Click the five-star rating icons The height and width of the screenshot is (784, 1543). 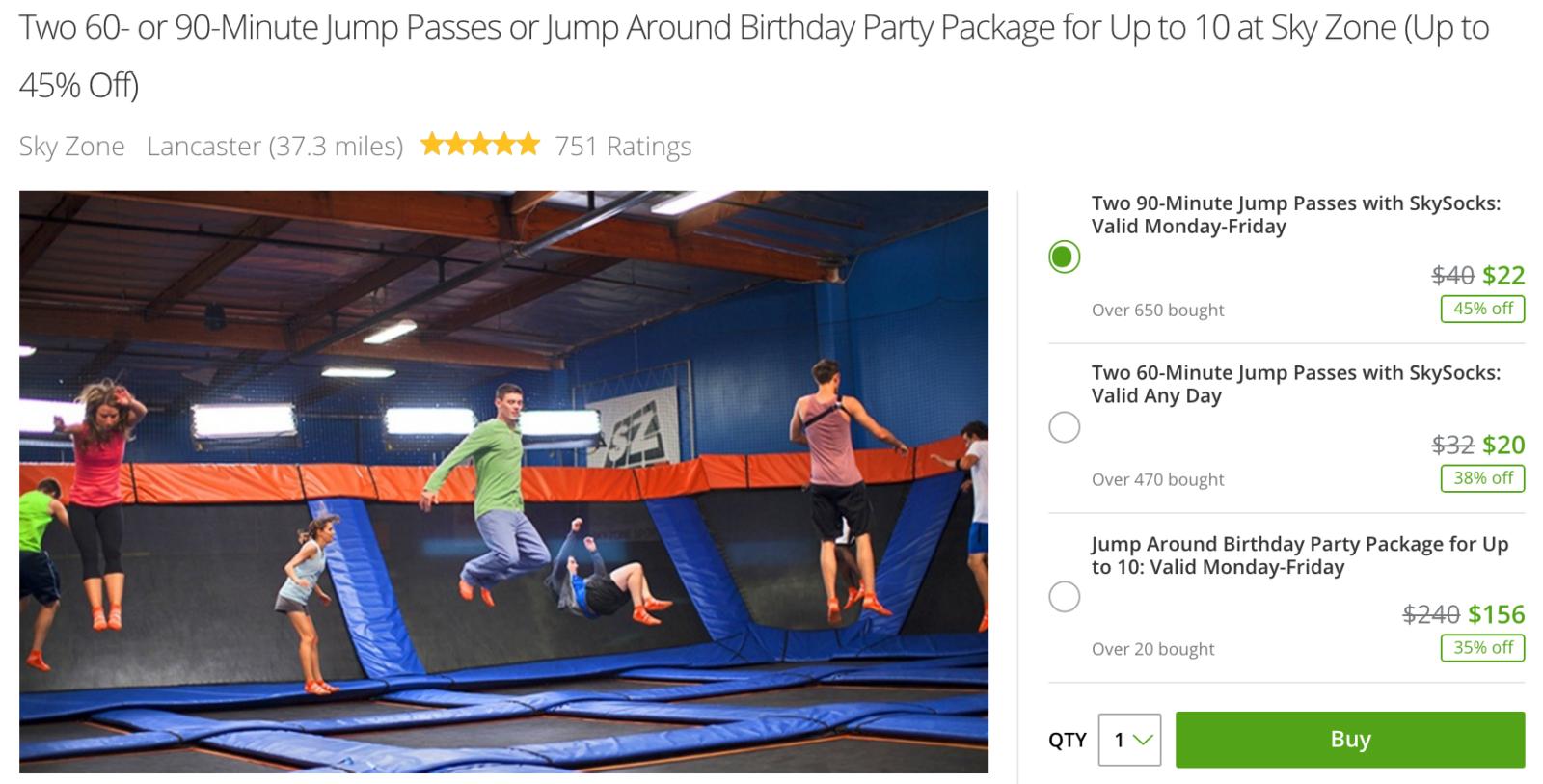coord(479,146)
